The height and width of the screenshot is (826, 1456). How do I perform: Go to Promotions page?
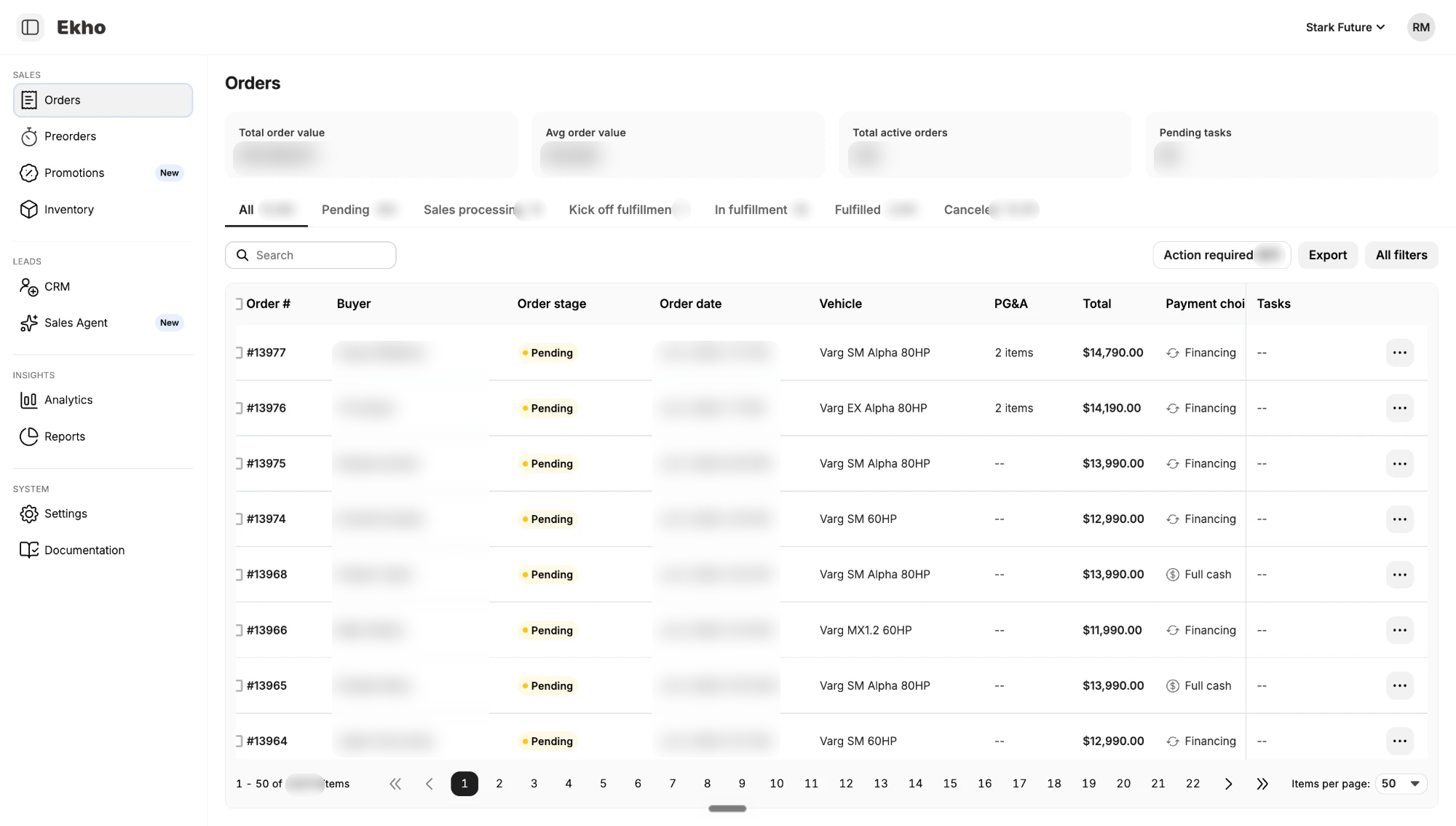(x=103, y=173)
